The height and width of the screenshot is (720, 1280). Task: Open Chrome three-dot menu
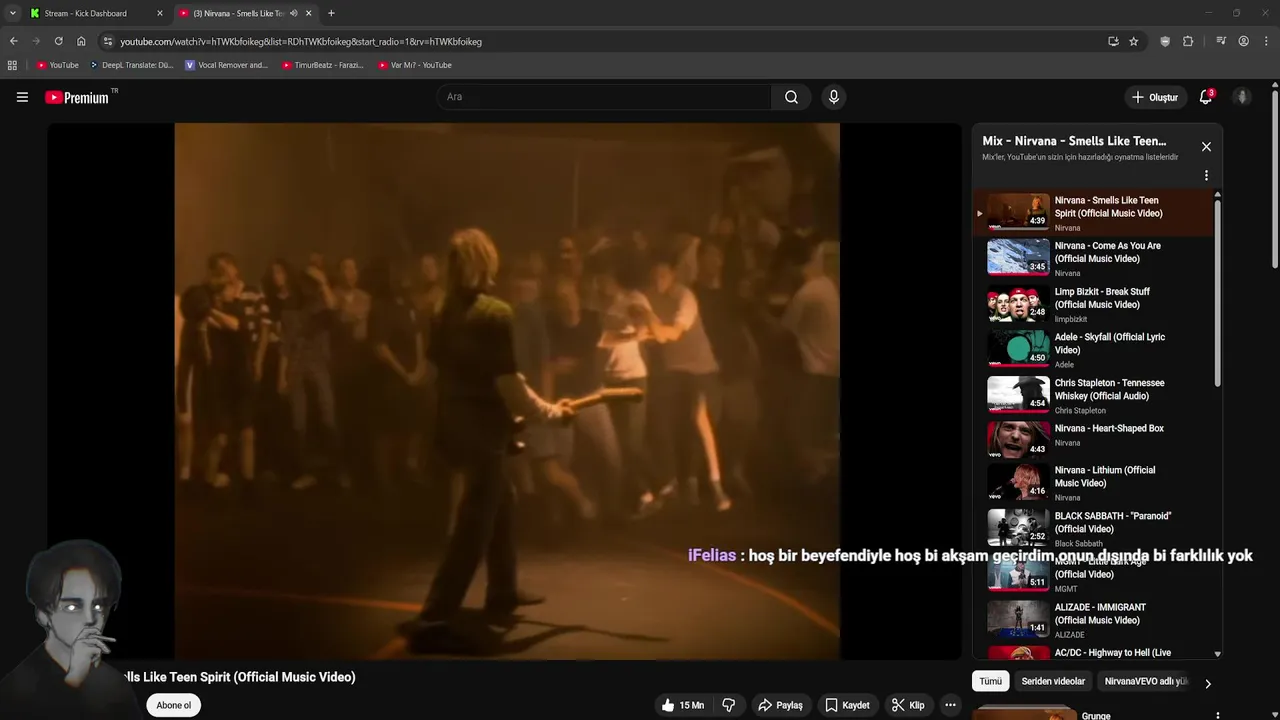tap(1266, 41)
